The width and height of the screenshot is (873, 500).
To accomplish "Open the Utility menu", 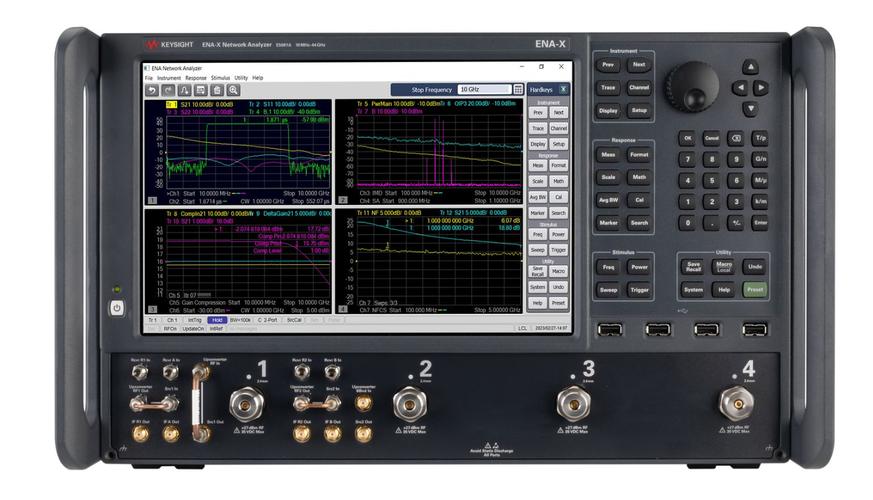I will click(241, 78).
